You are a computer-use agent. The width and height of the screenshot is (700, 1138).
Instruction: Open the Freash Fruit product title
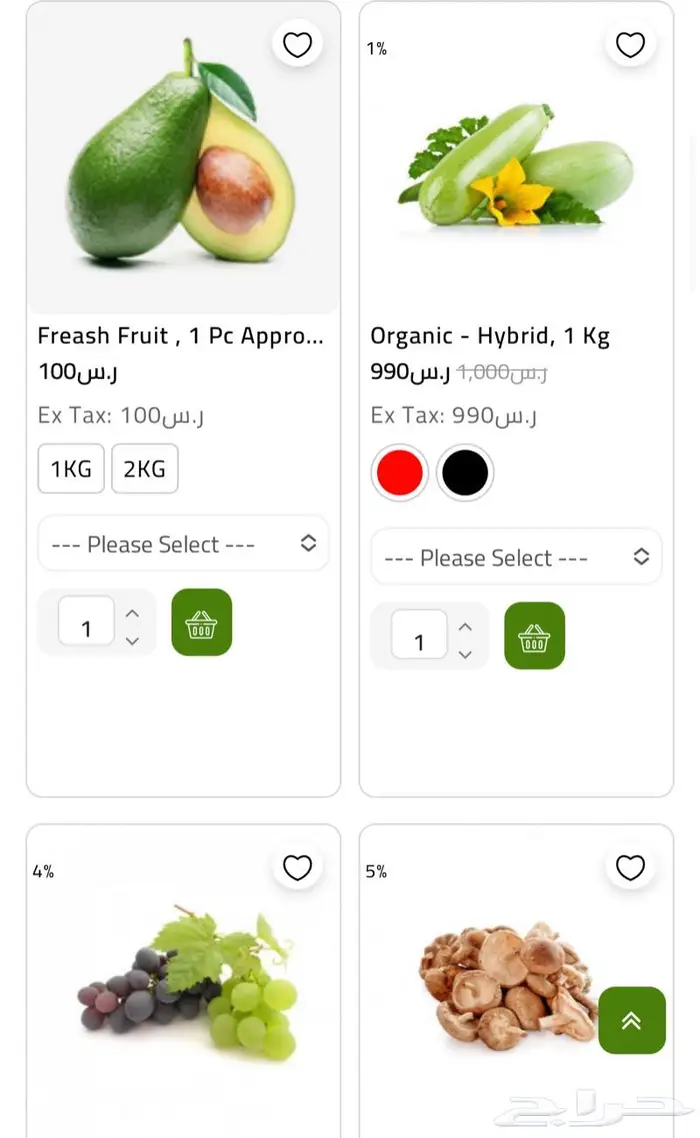181,336
